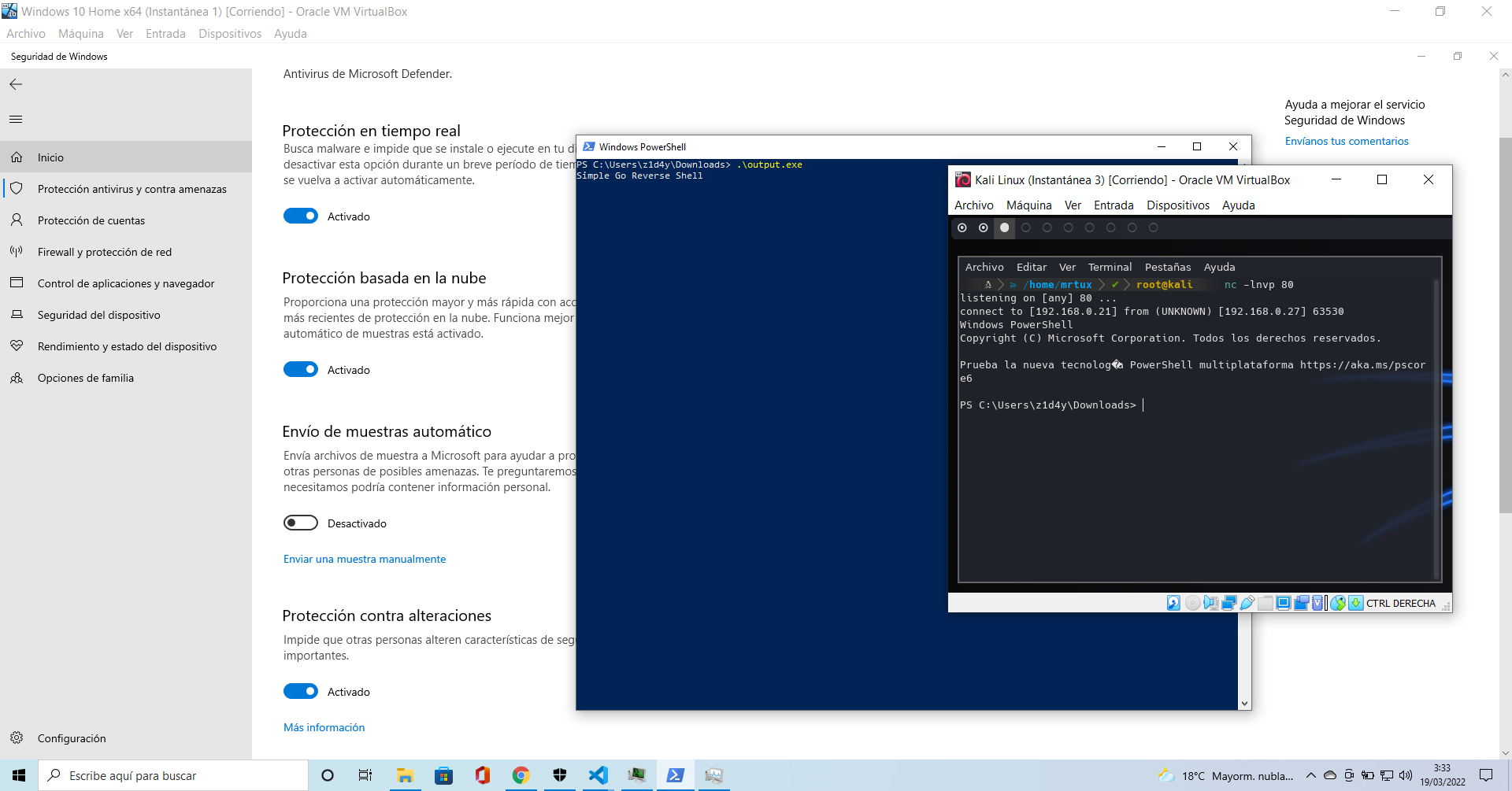Viewport: 1512px width, 791px height.
Task: Launch Microsoft Store from taskbar
Action: coord(443,775)
